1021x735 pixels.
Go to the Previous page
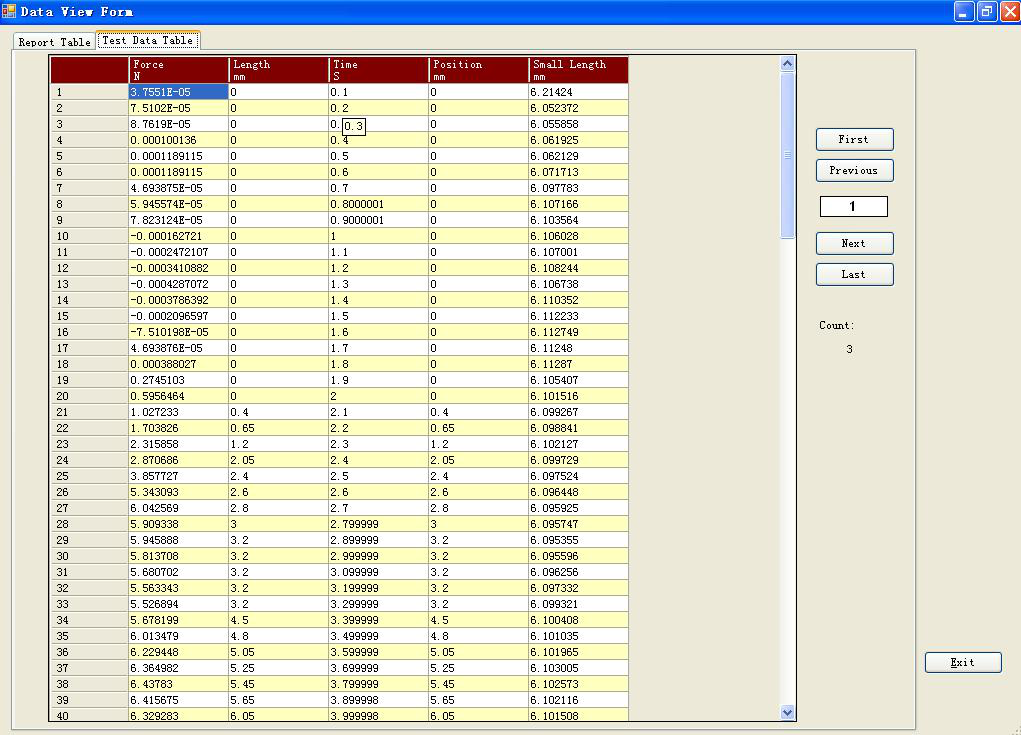[x=853, y=170]
